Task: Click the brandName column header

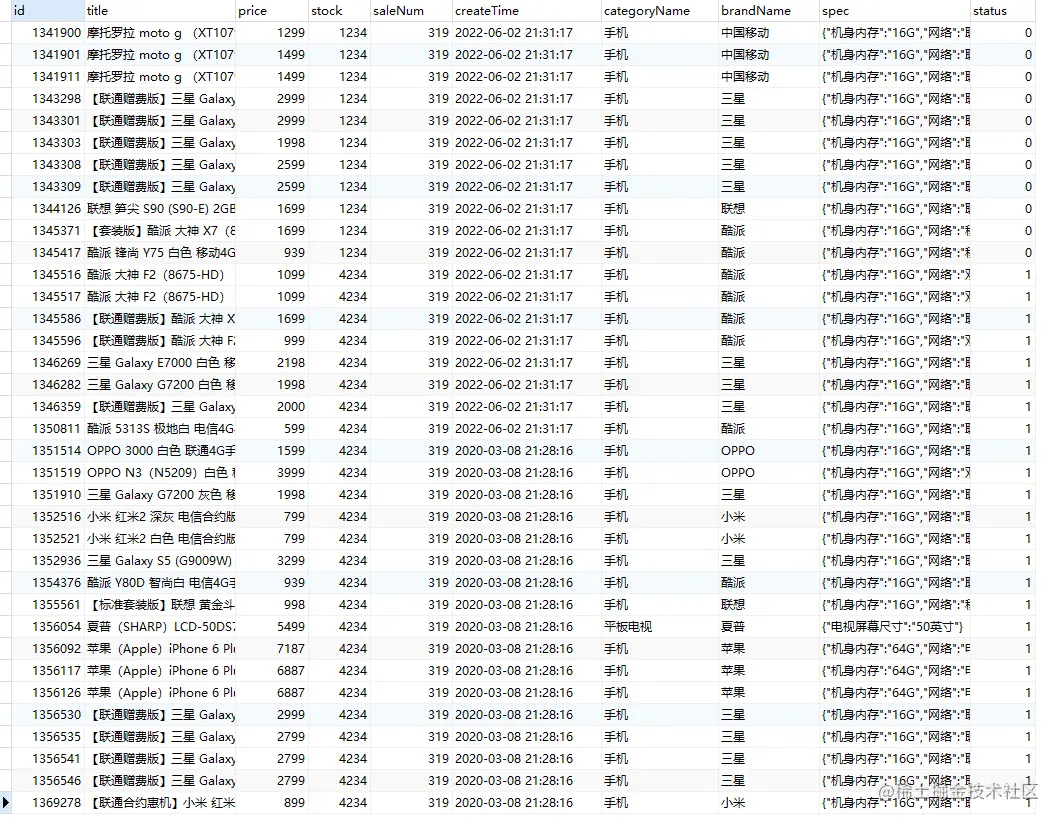Action: tap(769, 11)
